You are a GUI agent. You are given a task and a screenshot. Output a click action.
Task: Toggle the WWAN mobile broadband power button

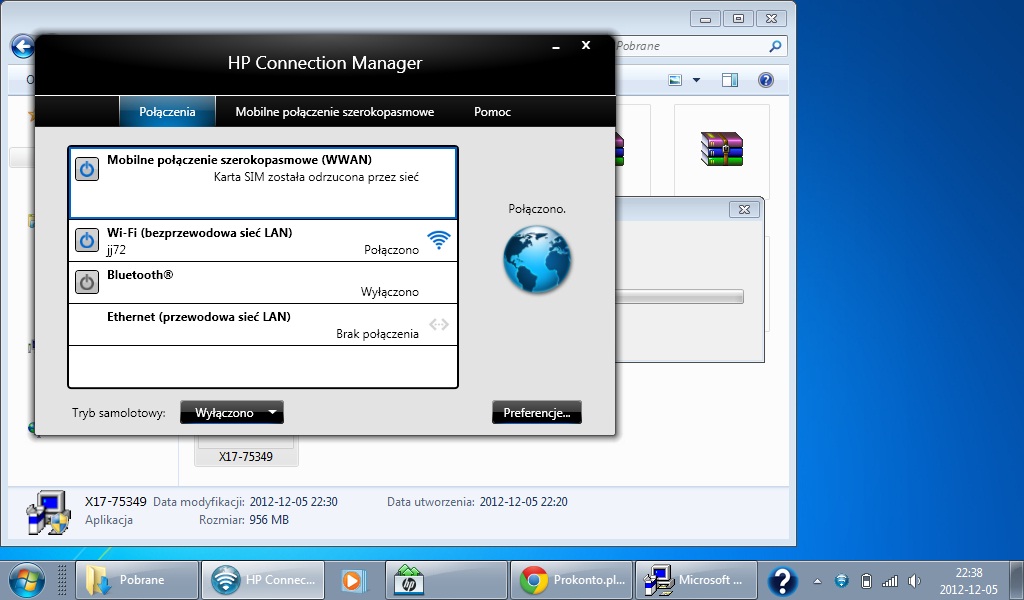pyautogui.click(x=87, y=169)
